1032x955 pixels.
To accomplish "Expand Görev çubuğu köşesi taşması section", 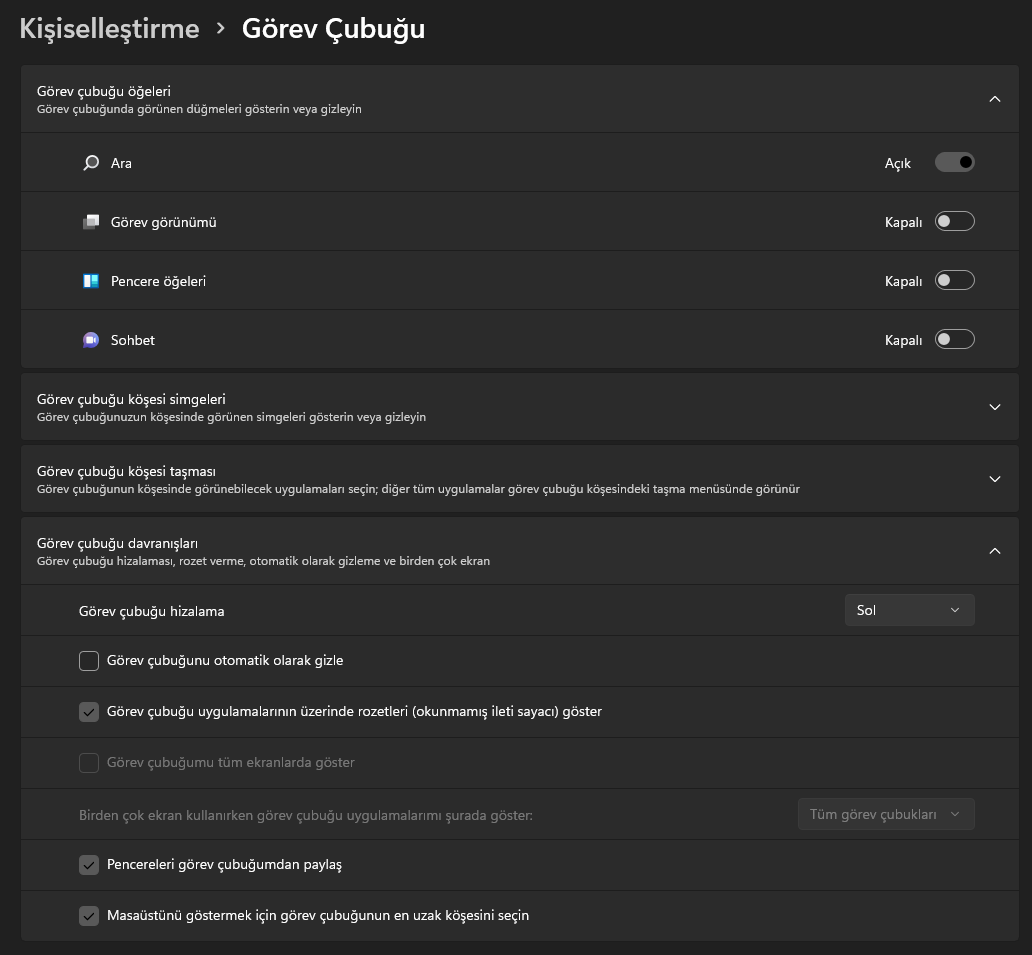I will (994, 479).
